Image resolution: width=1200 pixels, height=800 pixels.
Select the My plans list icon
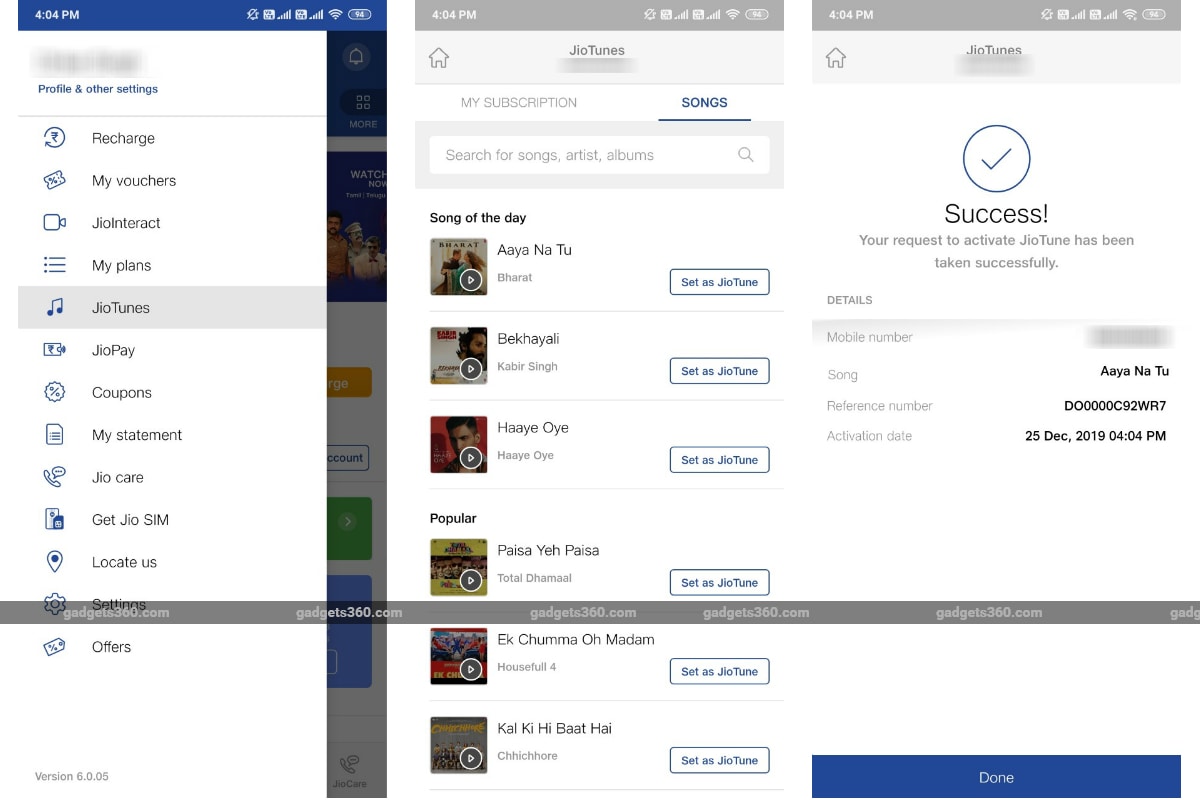54,265
